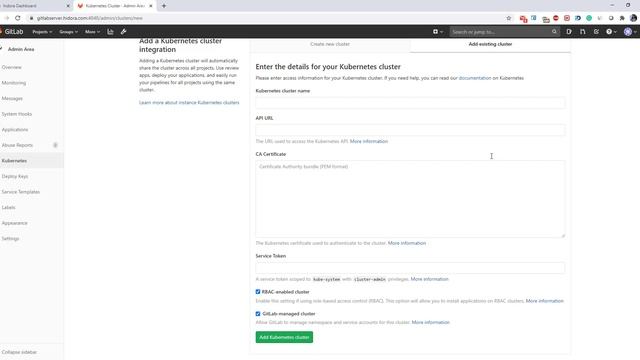Click the search magnifier icon
Image resolution: width=640 pixels, height=360 pixels.
(x=554, y=31)
